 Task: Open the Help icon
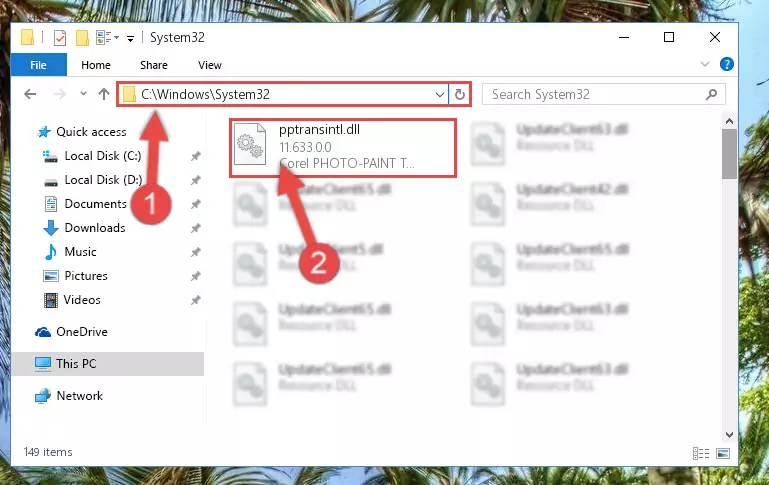point(726,64)
